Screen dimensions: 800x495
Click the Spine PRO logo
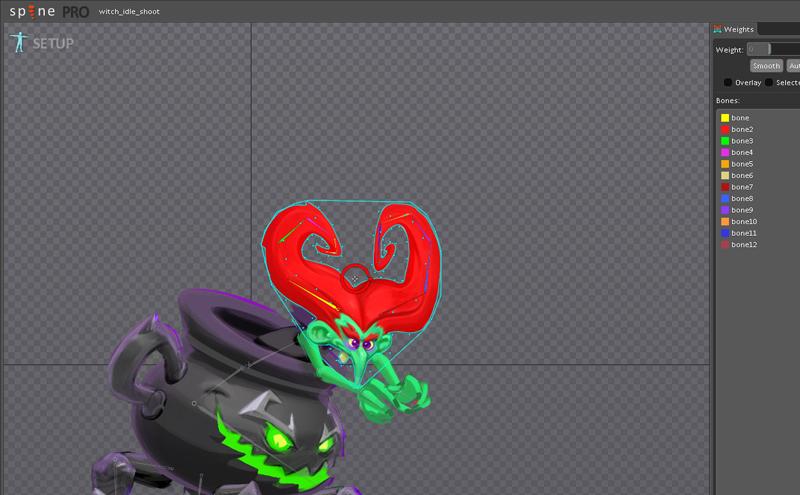click(x=49, y=11)
